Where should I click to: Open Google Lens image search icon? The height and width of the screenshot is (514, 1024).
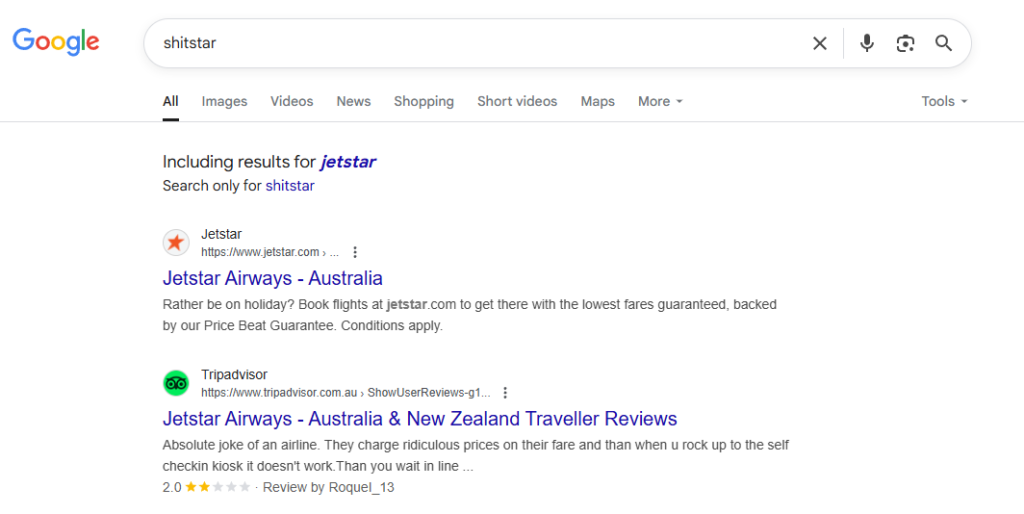click(x=905, y=43)
